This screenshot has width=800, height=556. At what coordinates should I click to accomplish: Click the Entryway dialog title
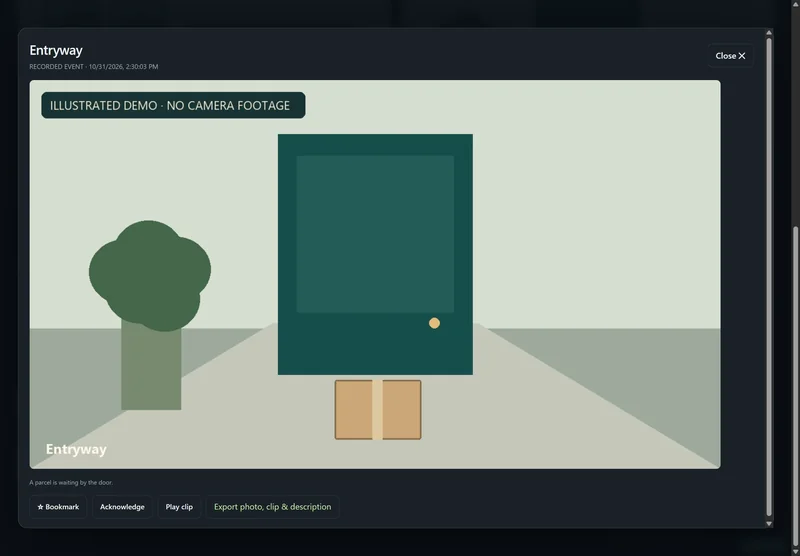pyautogui.click(x=56, y=50)
